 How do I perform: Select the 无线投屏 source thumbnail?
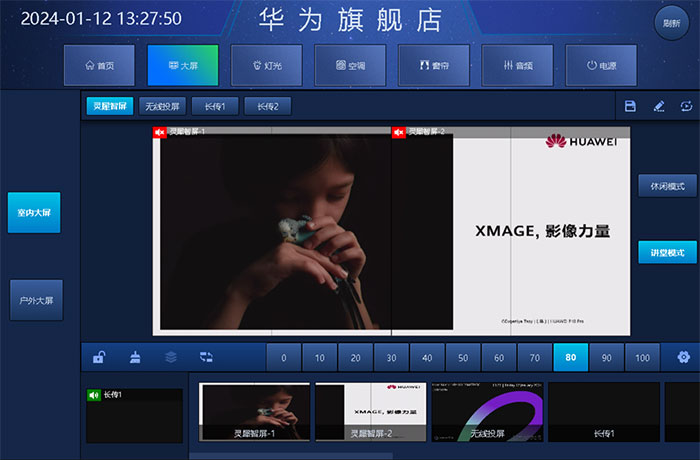(x=486, y=411)
